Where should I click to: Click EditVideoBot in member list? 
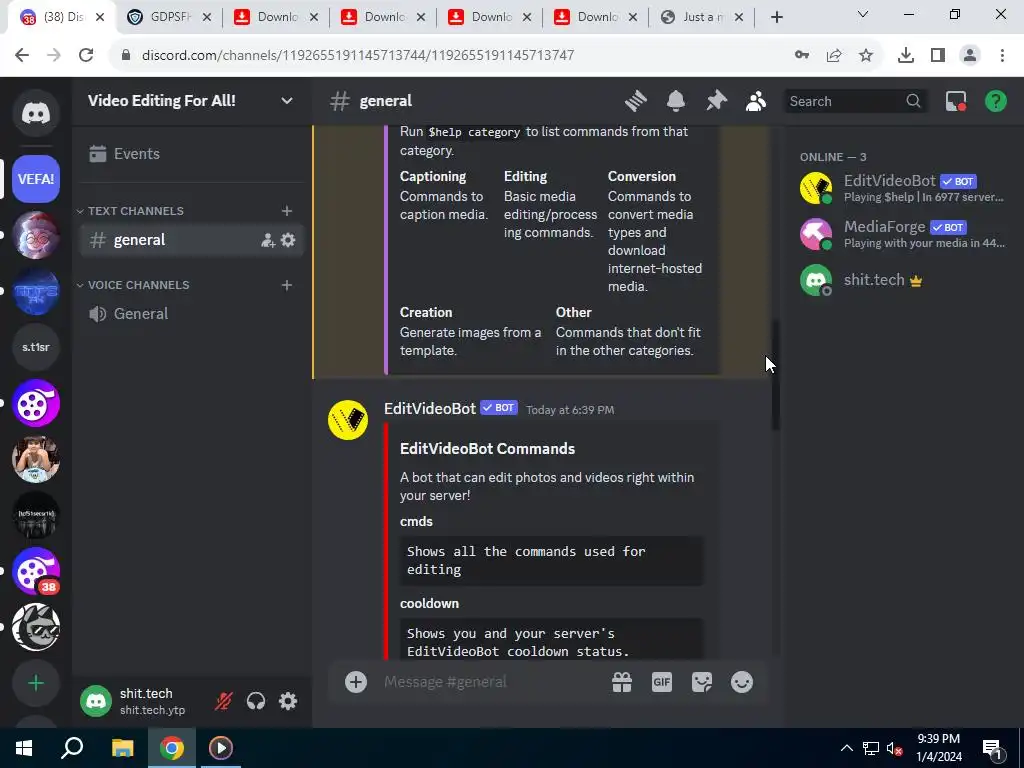[902, 188]
